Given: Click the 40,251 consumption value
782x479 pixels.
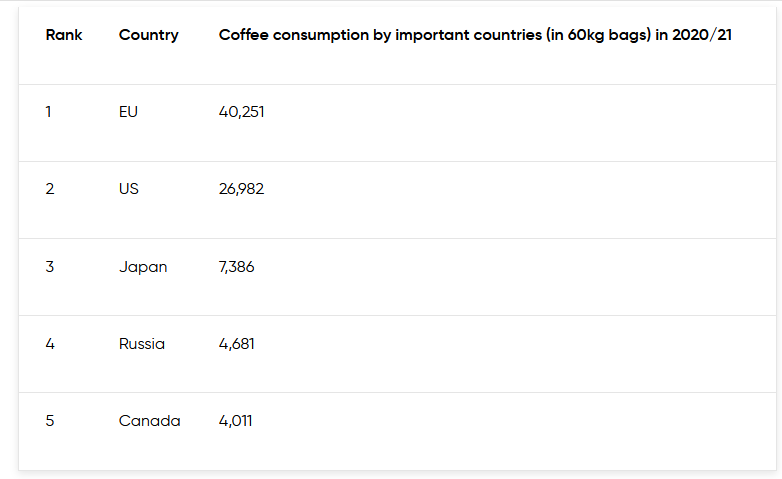Looking at the screenshot, I should point(241,112).
